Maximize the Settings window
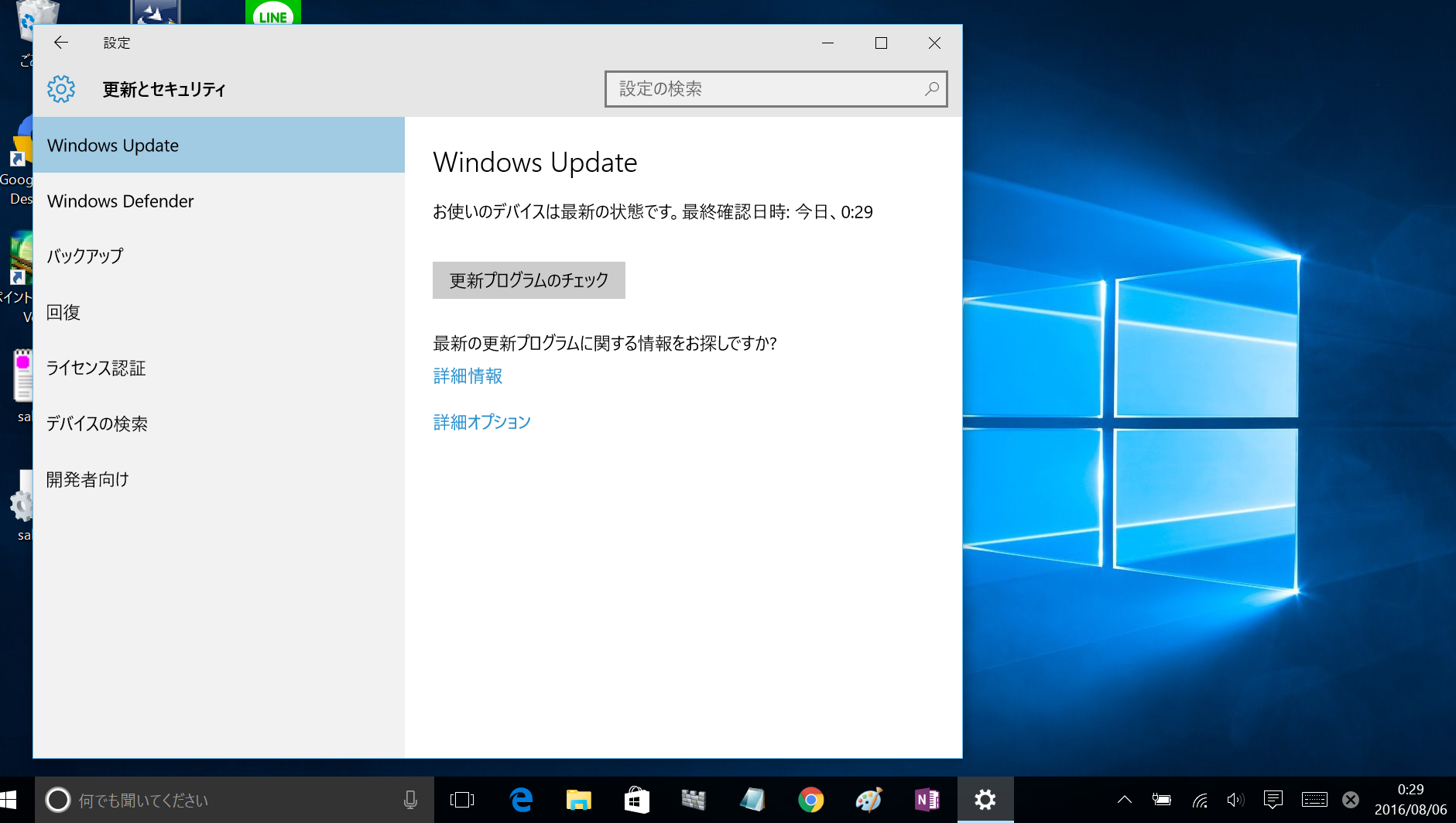 (x=881, y=43)
